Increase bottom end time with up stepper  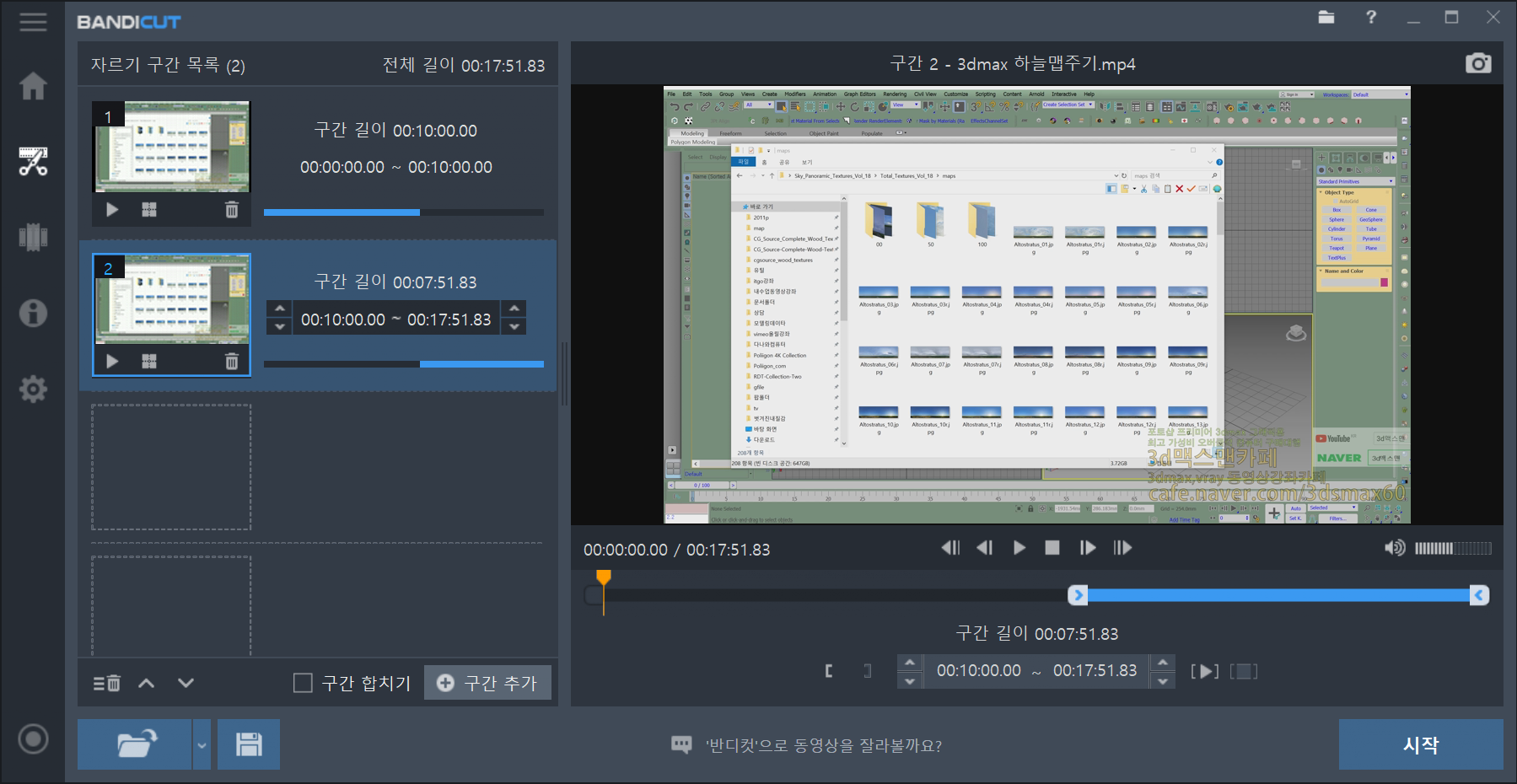click(x=1163, y=663)
